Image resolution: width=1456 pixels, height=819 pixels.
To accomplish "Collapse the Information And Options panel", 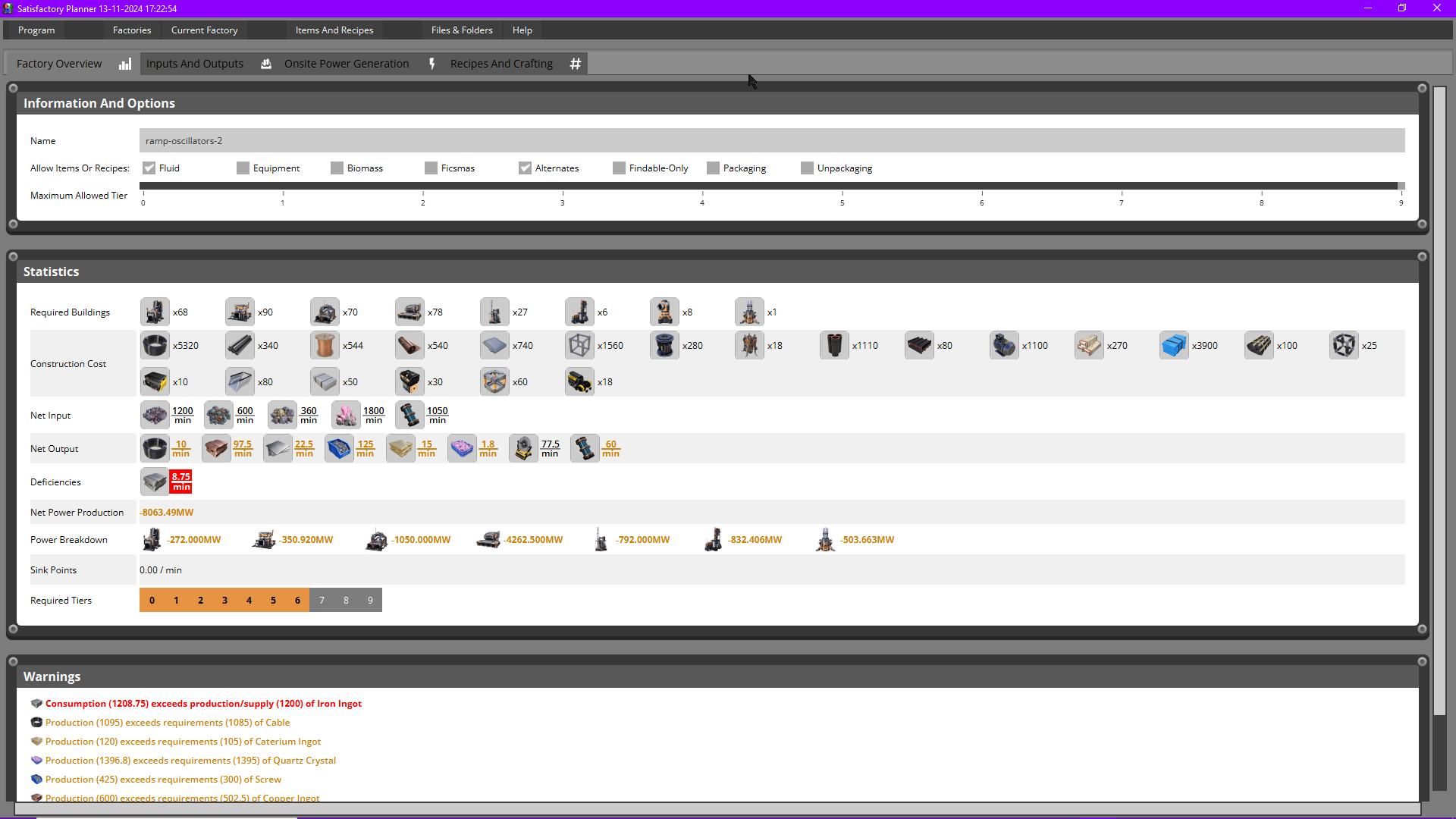I will click(13, 88).
